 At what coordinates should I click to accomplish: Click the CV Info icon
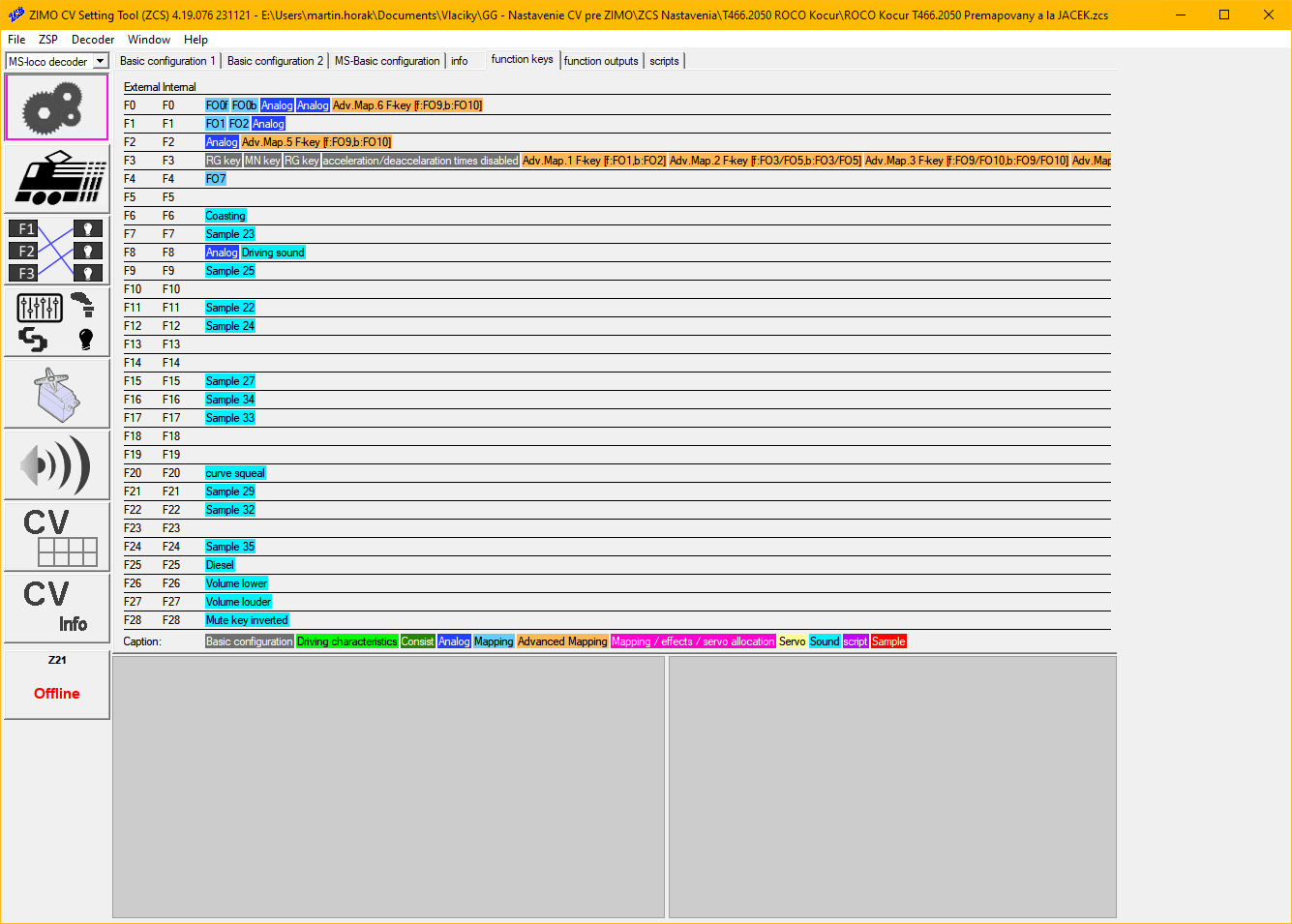point(56,608)
